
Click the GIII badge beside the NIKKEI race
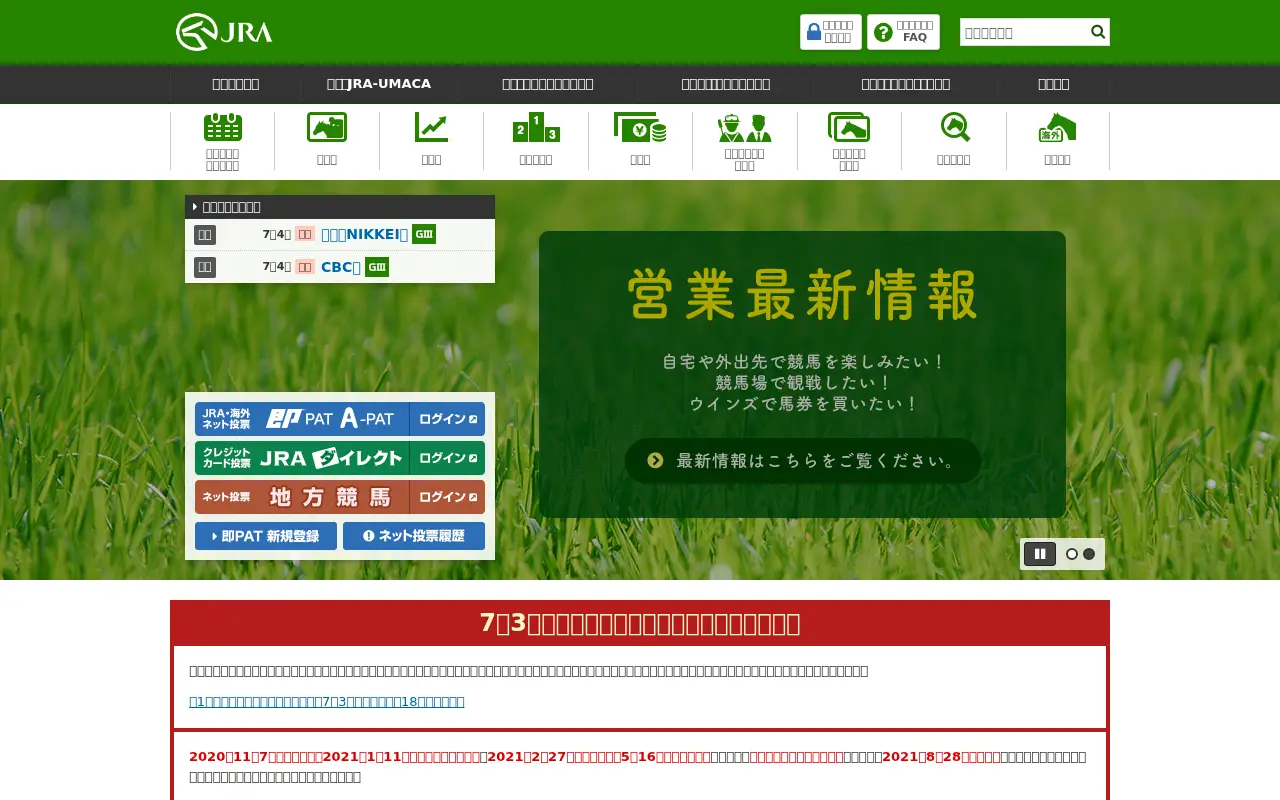424,235
